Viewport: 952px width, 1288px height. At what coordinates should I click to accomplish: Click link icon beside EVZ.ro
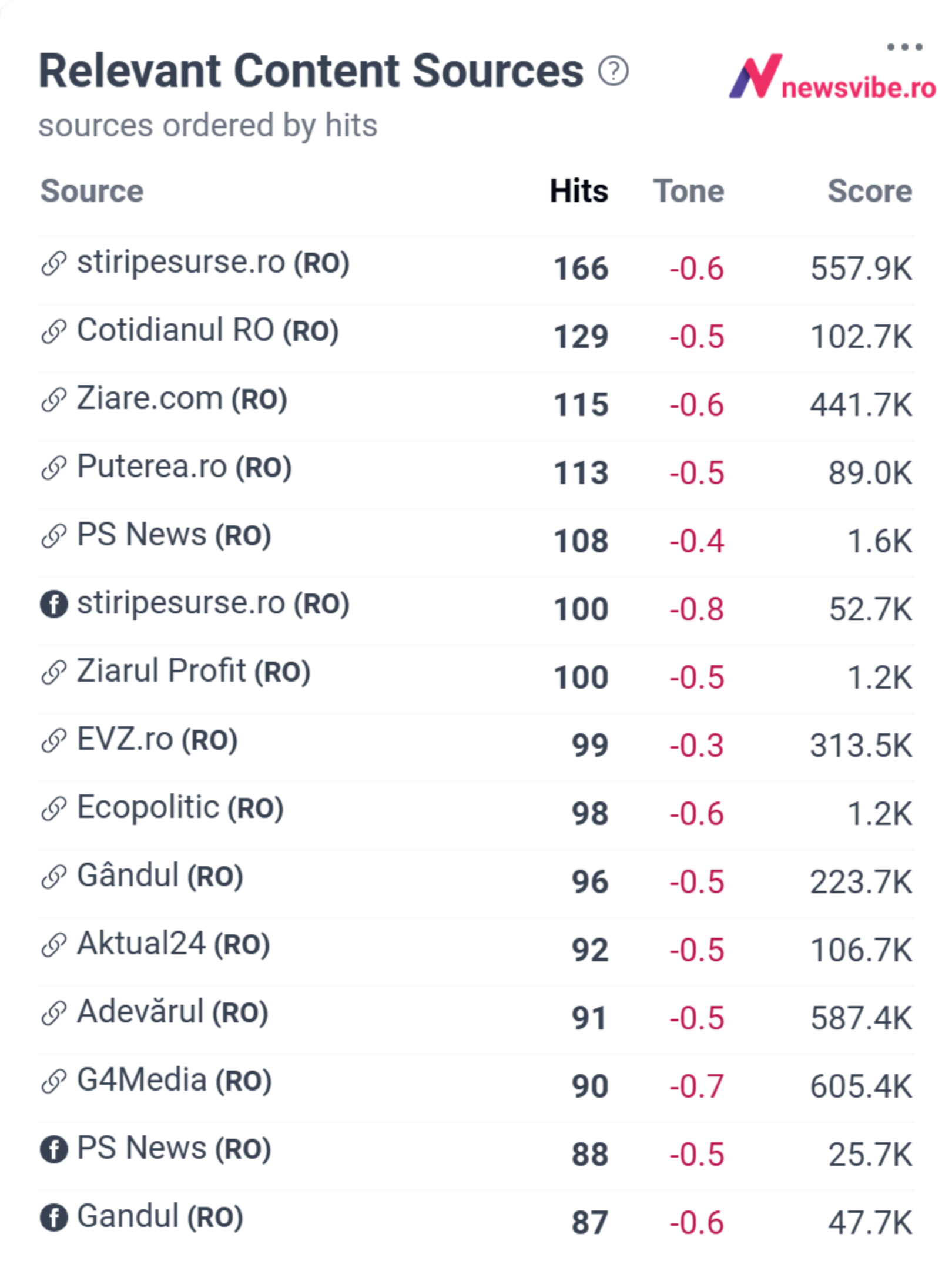pos(53,740)
